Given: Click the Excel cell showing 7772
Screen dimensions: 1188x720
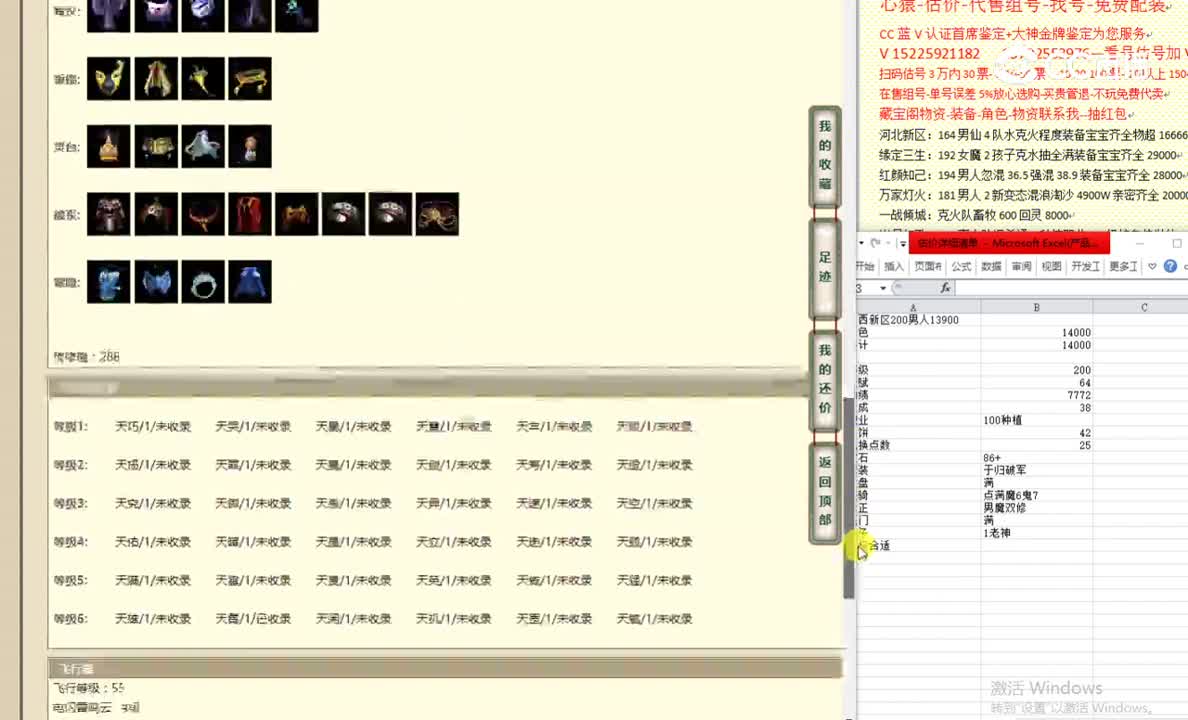Looking at the screenshot, I should click(1036, 395).
